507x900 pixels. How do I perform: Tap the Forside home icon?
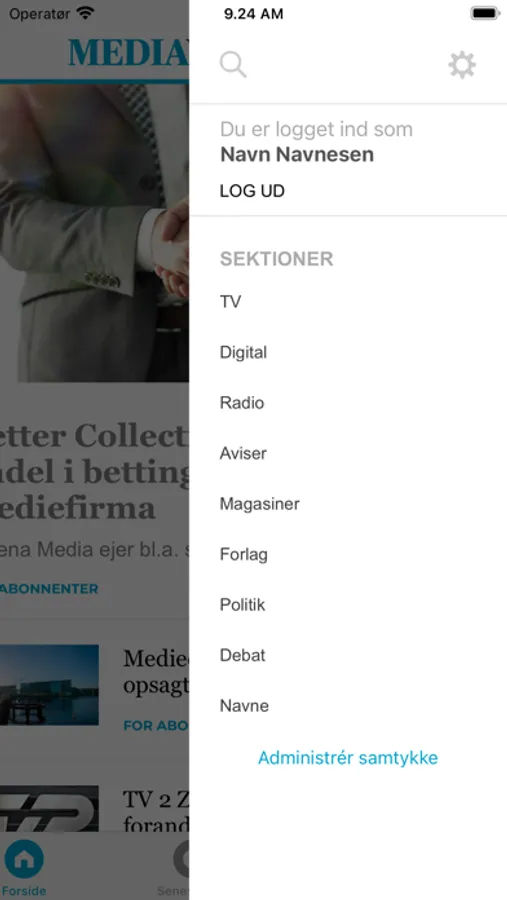[24, 859]
